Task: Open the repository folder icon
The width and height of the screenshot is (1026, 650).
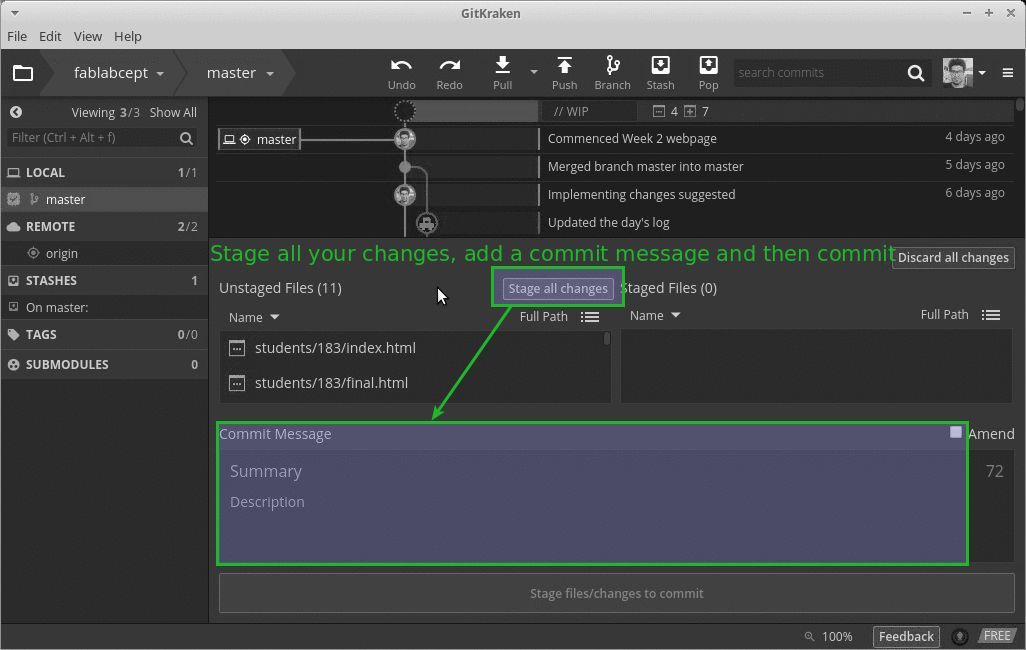Action: tap(23, 73)
